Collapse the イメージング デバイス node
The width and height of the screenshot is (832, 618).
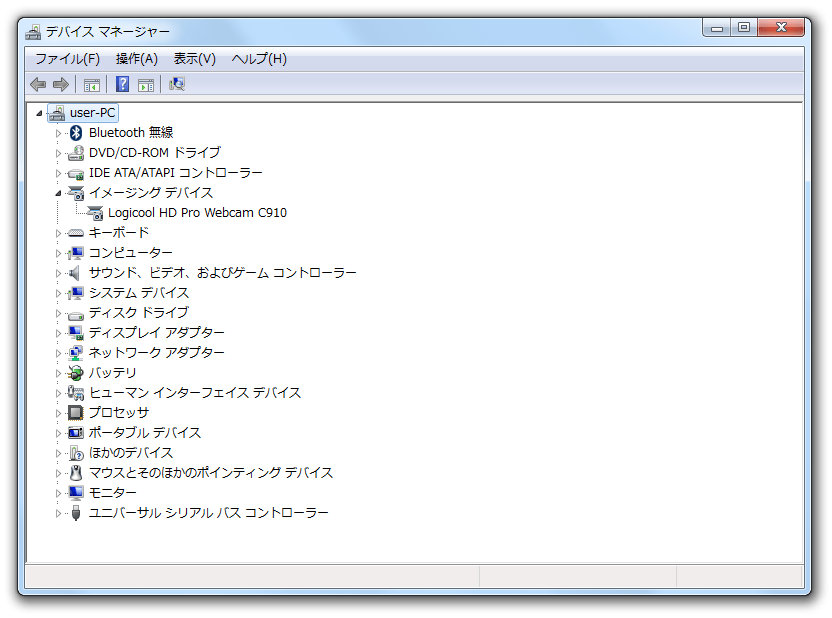click(58, 194)
